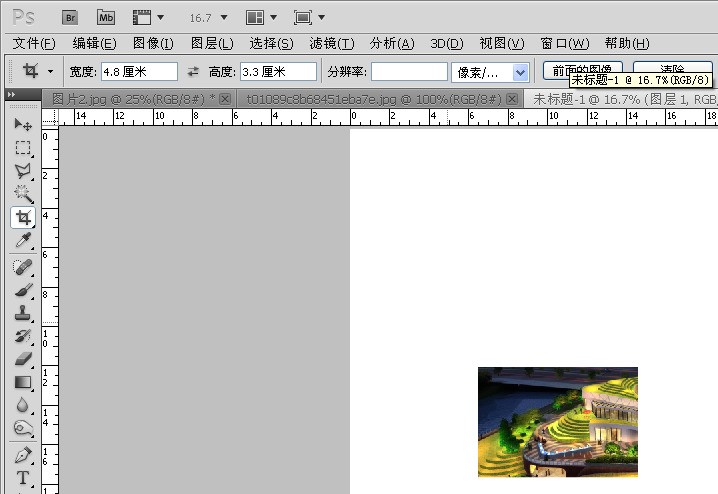This screenshot has height=494, width=718.
Task: Select the Blur tool
Action: 23,405
